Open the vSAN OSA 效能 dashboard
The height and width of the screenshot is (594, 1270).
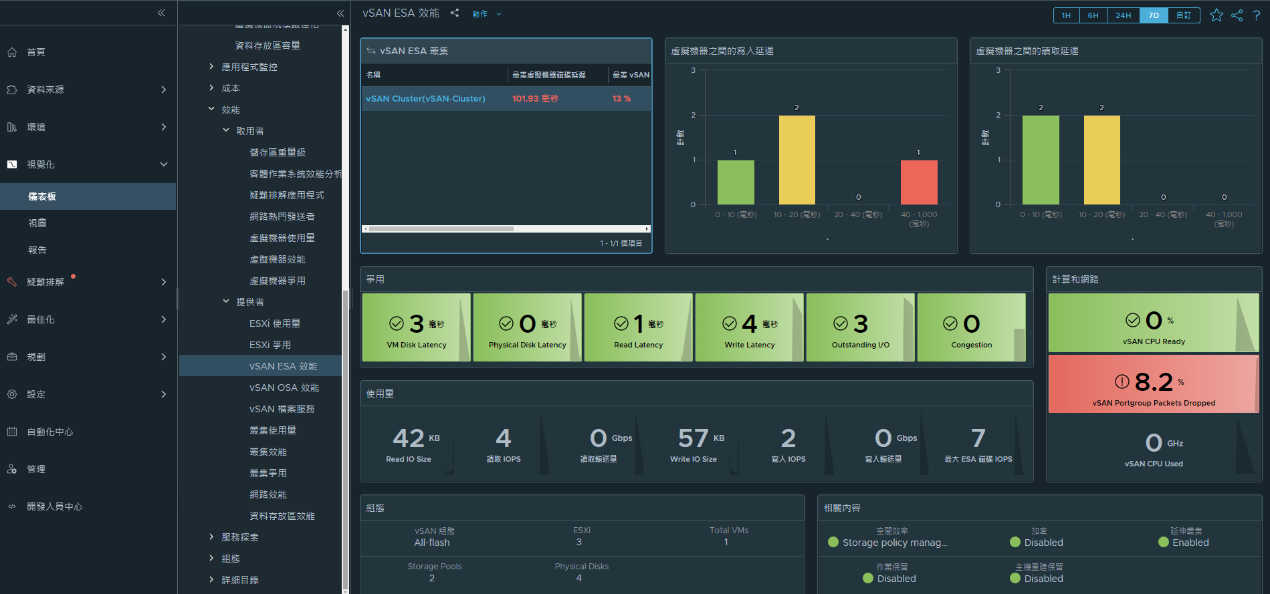pyautogui.click(x=284, y=388)
